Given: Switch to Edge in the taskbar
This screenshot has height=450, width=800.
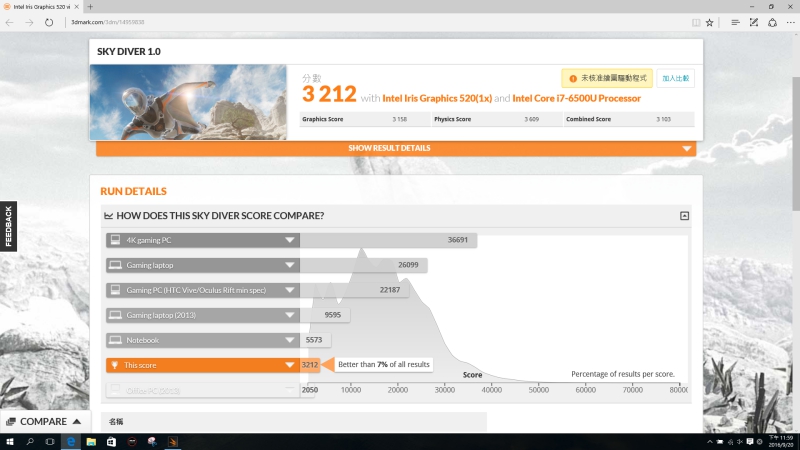Looking at the screenshot, I should 71,442.
